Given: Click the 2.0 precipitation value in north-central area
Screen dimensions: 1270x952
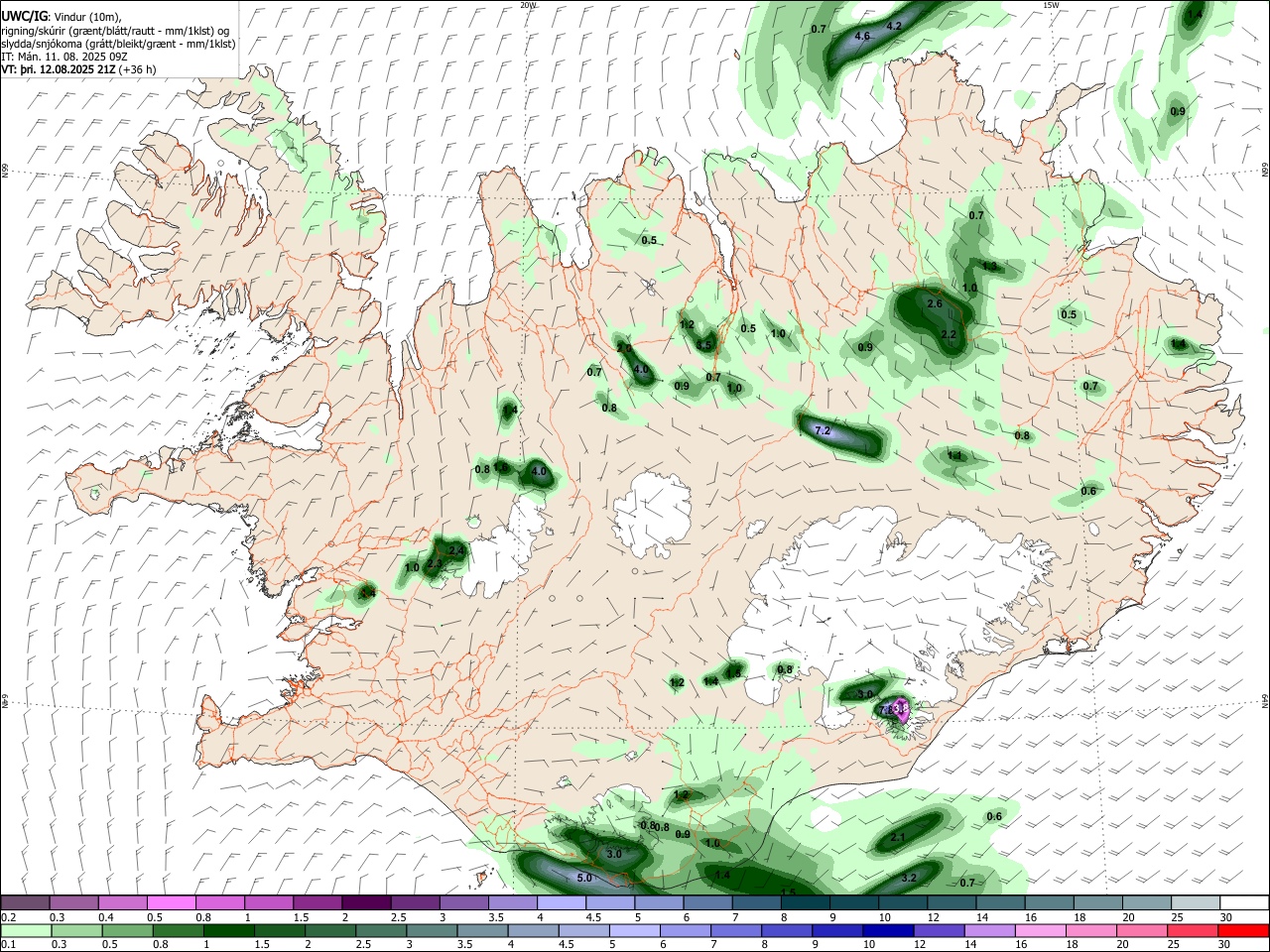Looking at the screenshot, I should (x=624, y=349).
